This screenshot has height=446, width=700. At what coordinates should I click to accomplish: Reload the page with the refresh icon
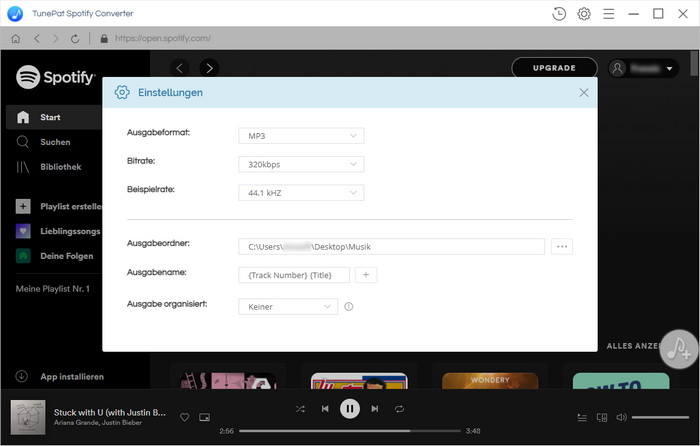[75, 39]
